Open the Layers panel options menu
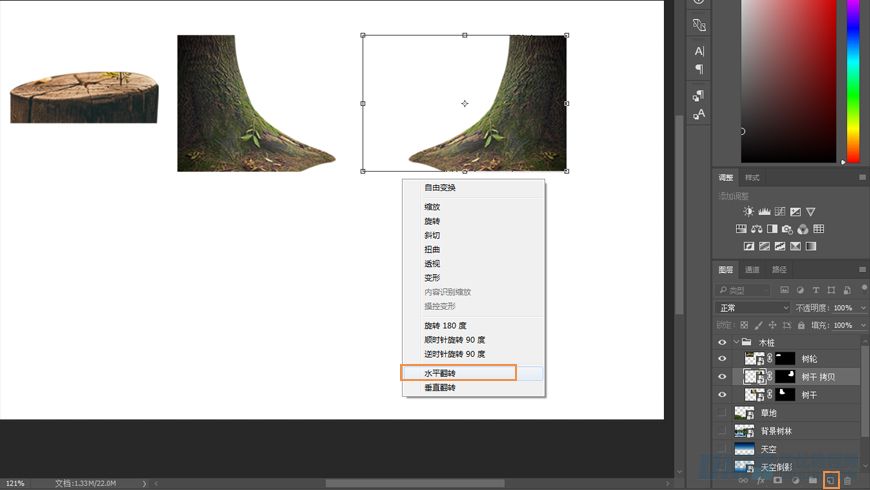The height and width of the screenshot is (490, 870). [x=862, y=270]
